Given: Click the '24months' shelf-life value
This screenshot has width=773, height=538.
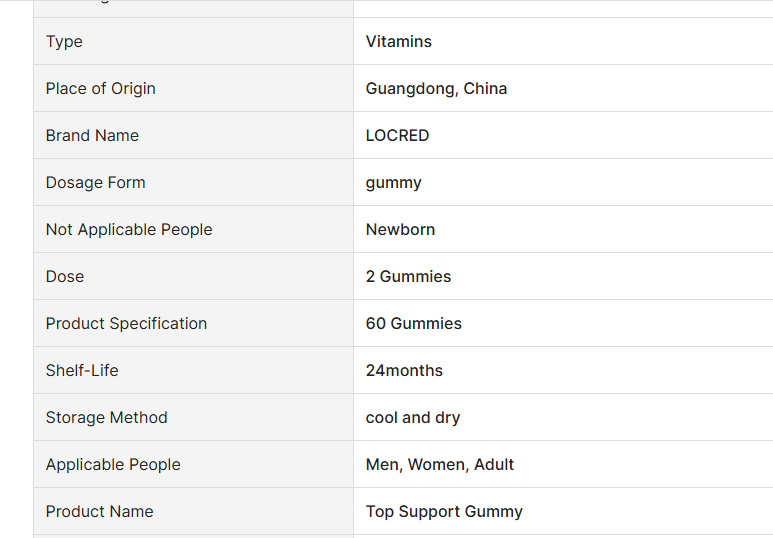Looking at the screenshot, I should tap(404, 371).
